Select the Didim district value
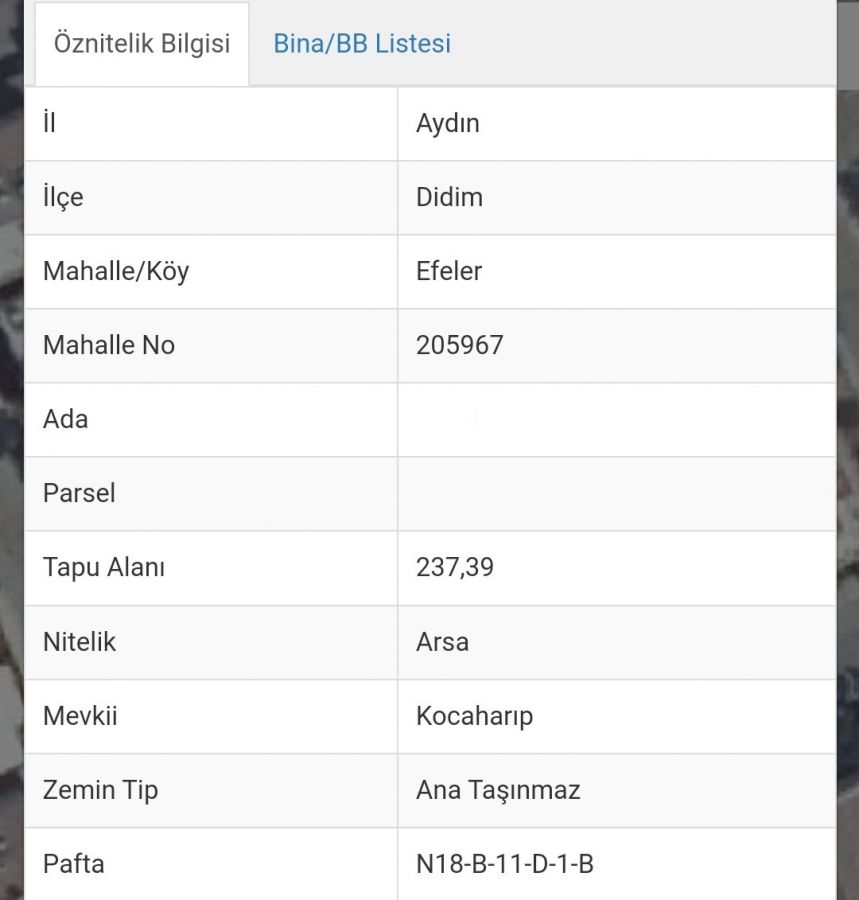859x900 pixels. (449, 197)
